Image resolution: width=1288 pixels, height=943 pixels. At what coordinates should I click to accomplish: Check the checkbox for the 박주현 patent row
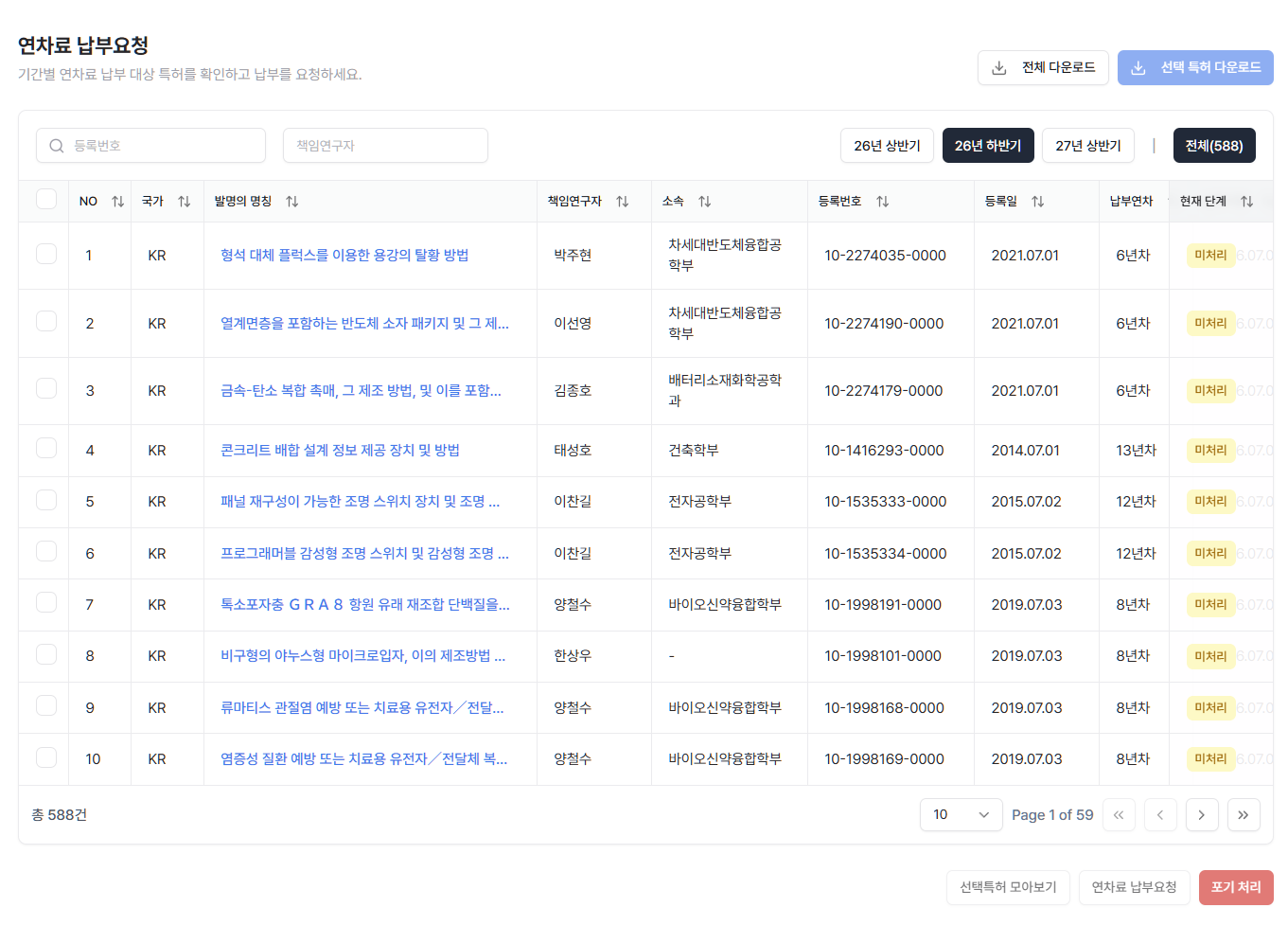click(x=44, y=255)
